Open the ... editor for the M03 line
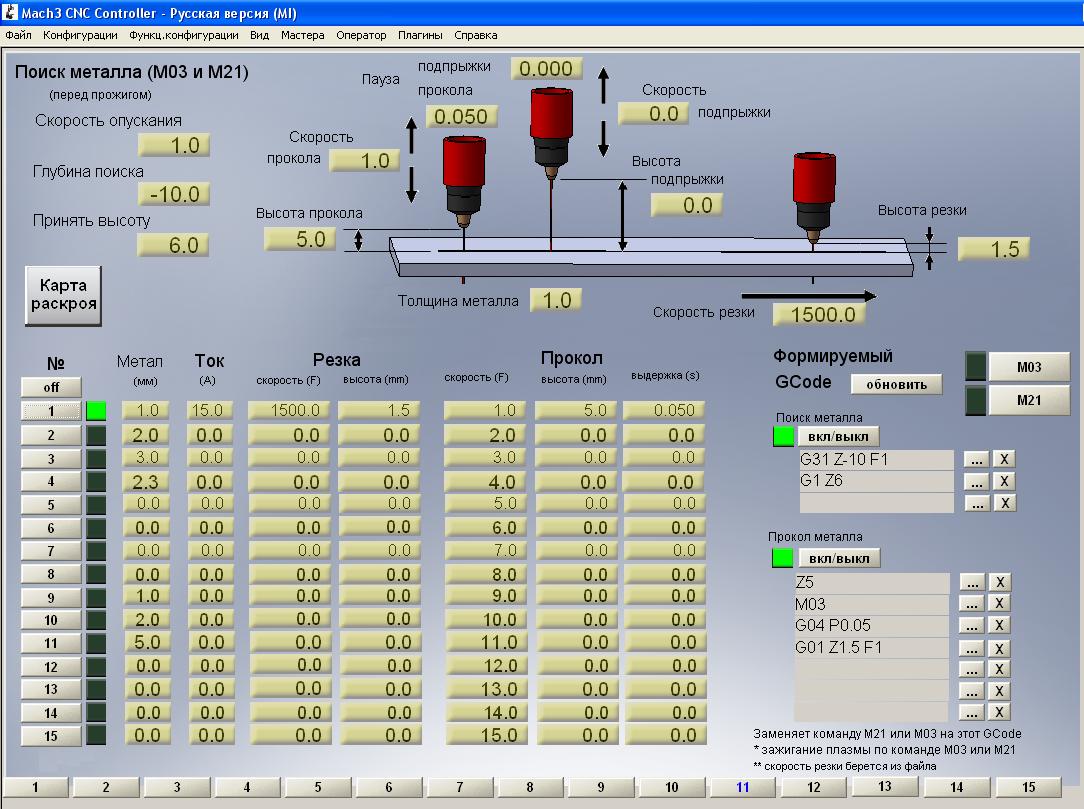This screenshot has width=1084, height=809. [x=972, y=603]
